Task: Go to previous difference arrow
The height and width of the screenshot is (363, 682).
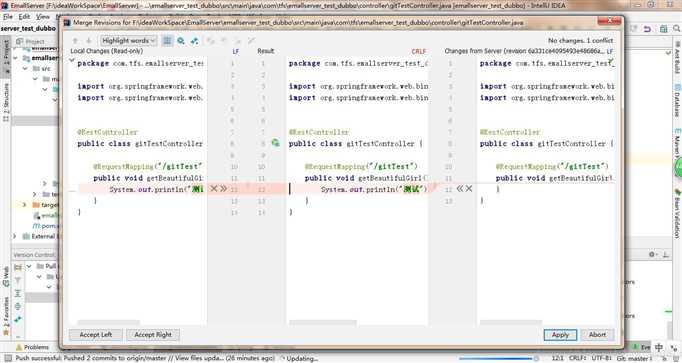Action: 75,41
